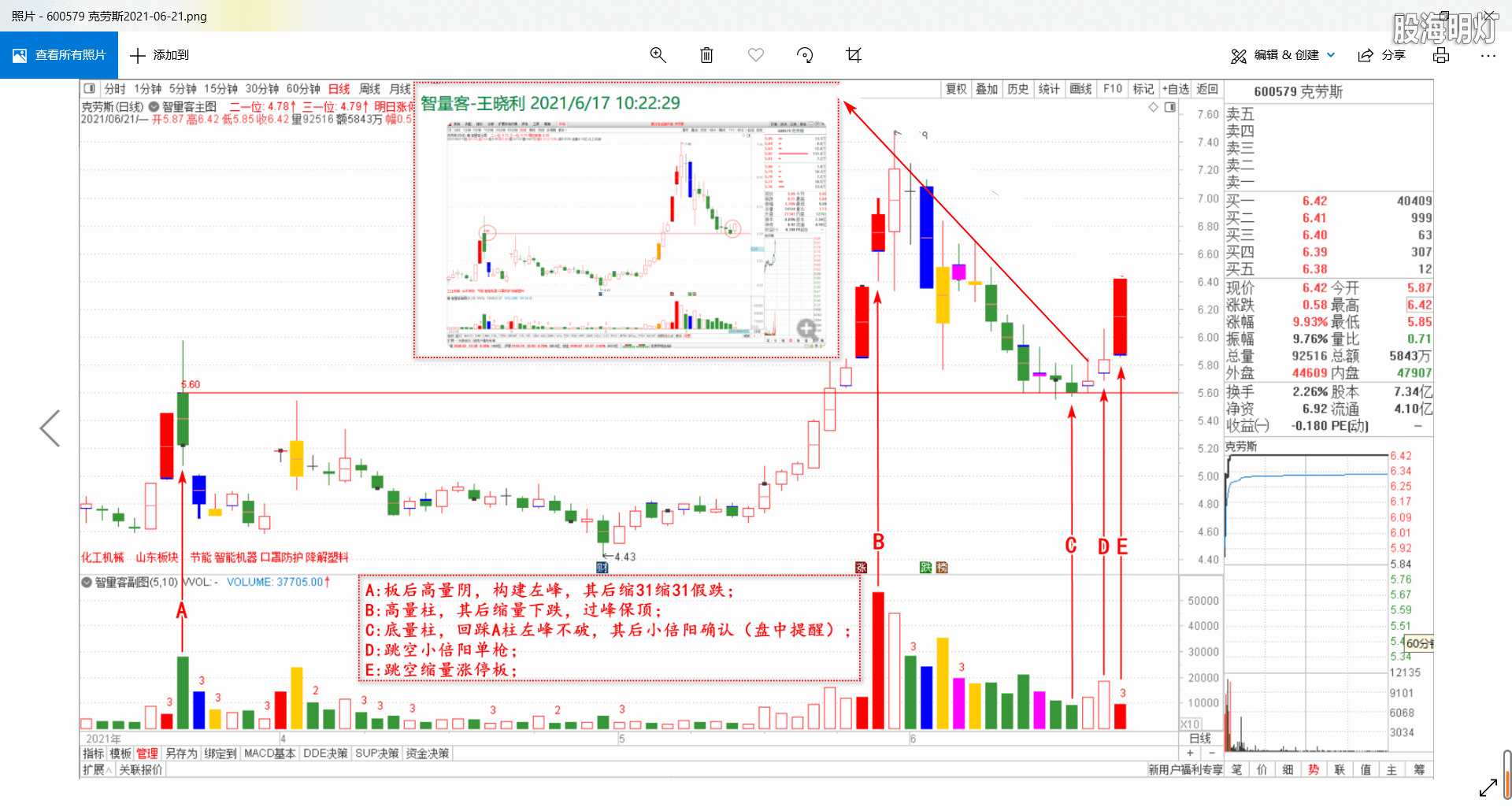Click +自选 to add to watchlist
Viewport: 1512px width, 811px height.
click(x=1176, y=89)
